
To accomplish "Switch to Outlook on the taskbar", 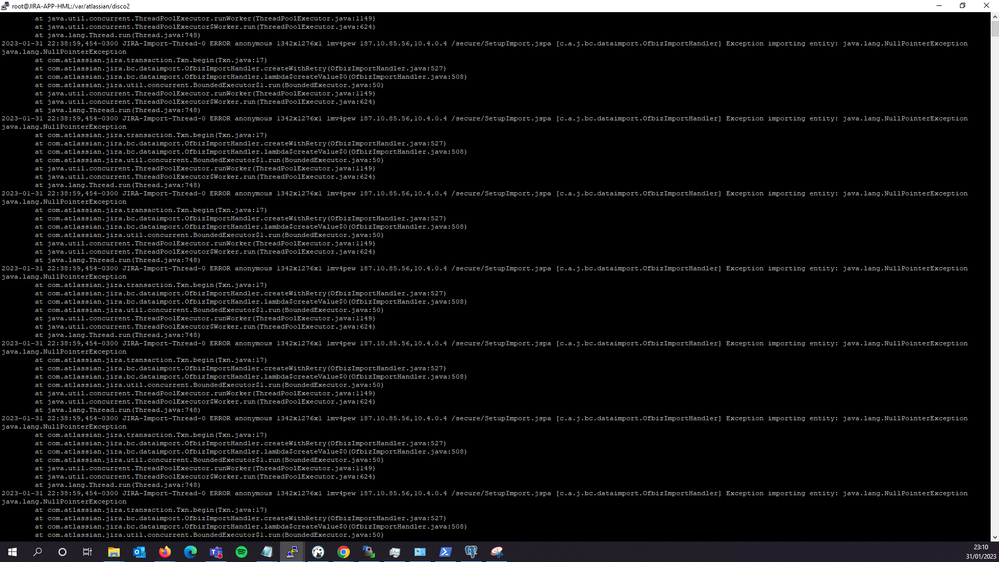I will 139,552.
